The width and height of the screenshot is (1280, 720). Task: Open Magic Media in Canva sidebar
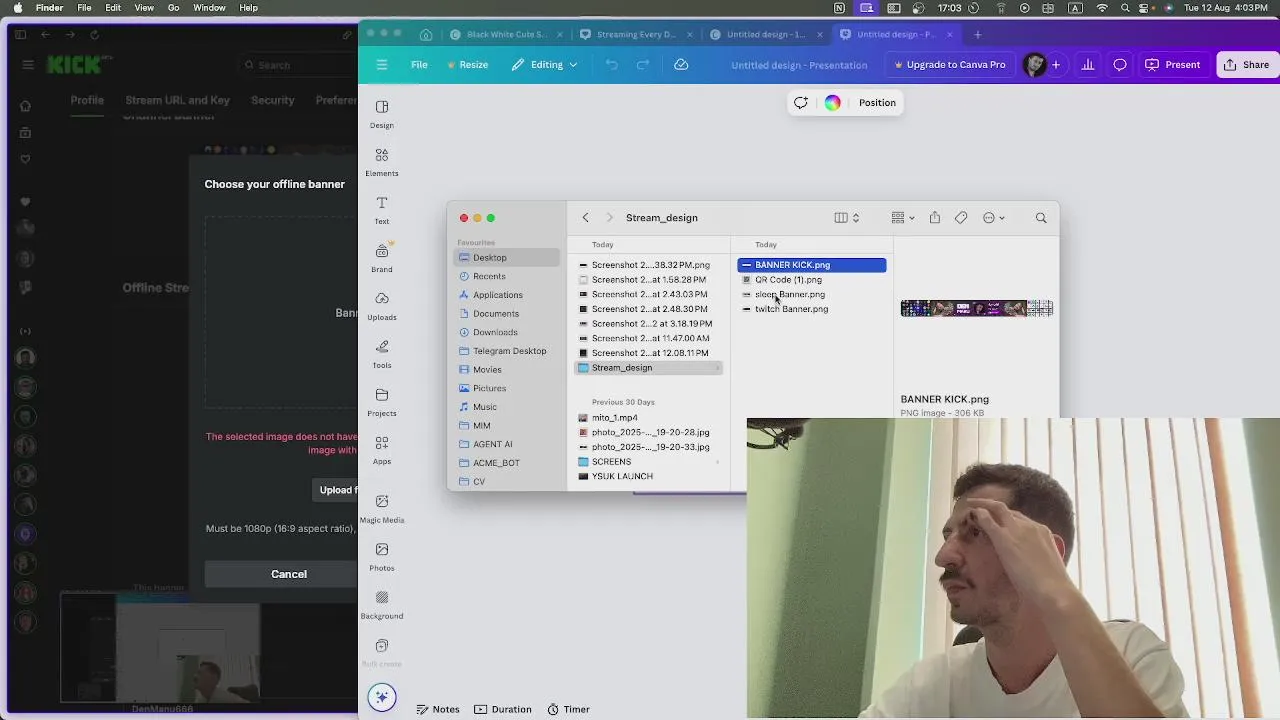(x=381, y=508)
